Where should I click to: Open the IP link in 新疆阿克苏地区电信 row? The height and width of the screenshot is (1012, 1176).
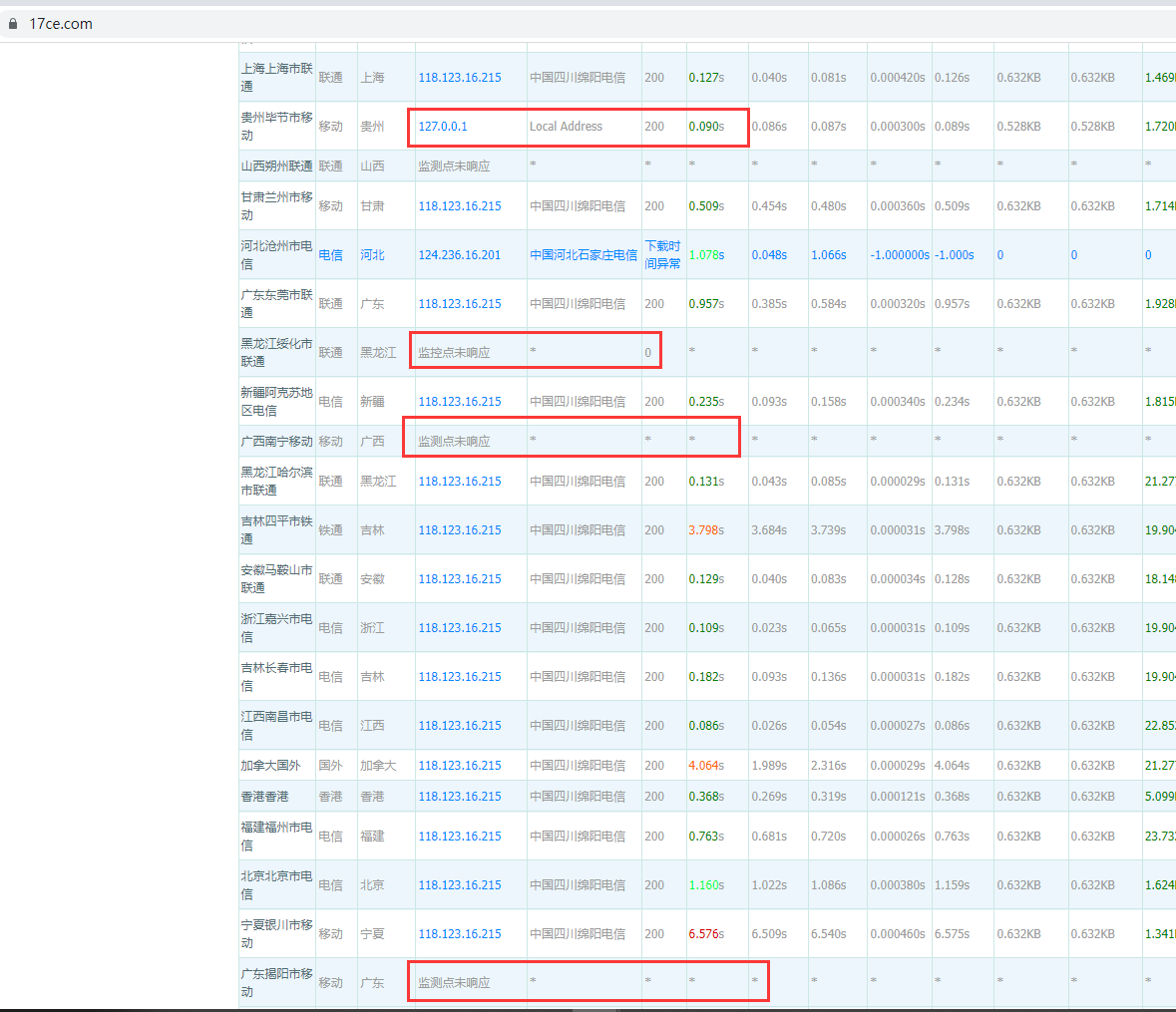[460, 402]
